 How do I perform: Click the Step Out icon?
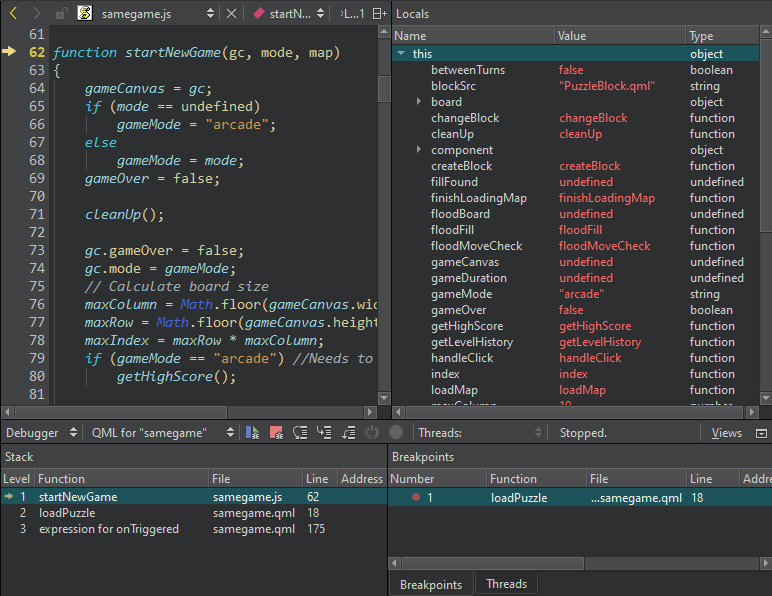[x=347, y=433]
